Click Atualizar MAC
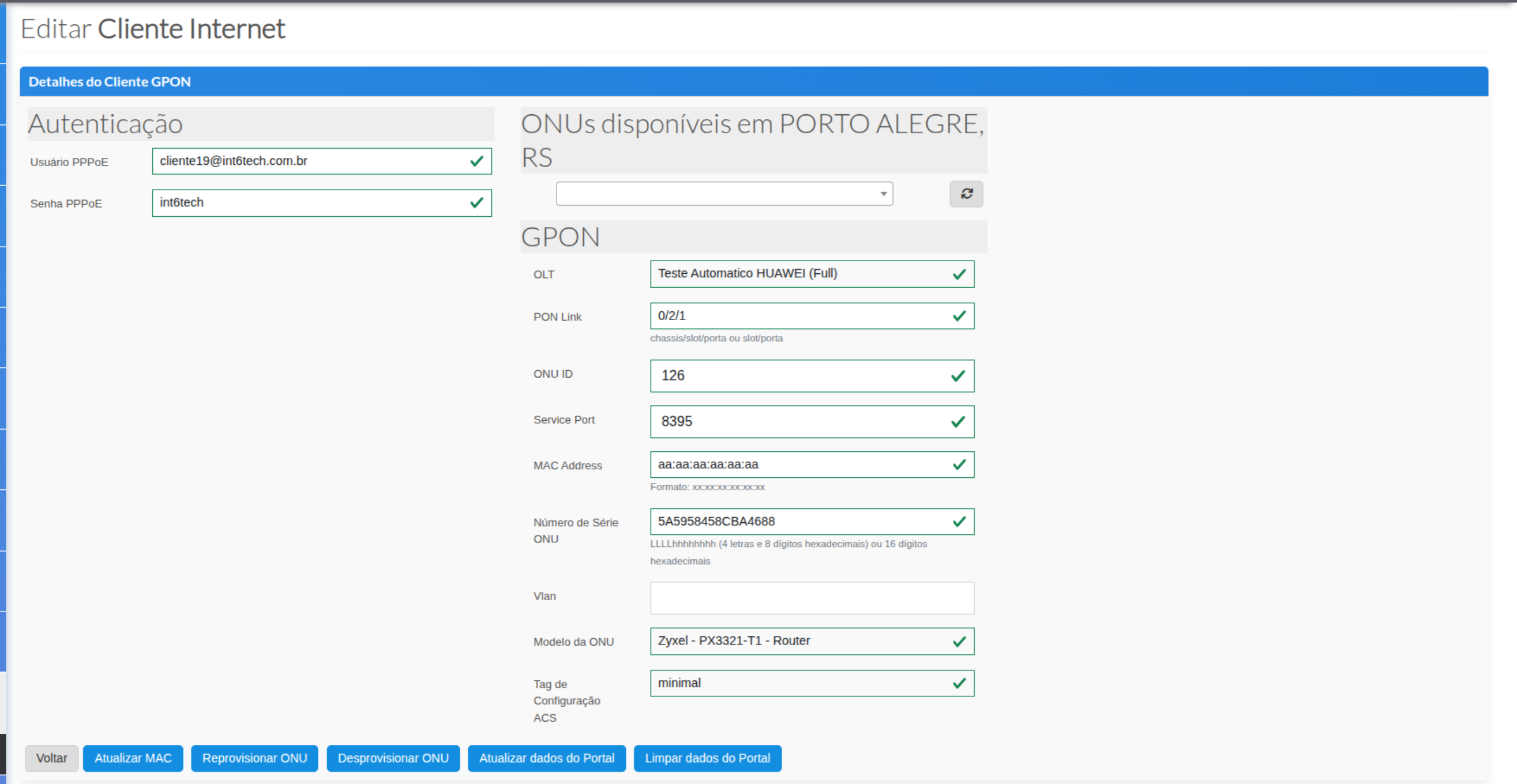The image size is (1517, 784). 133,758
